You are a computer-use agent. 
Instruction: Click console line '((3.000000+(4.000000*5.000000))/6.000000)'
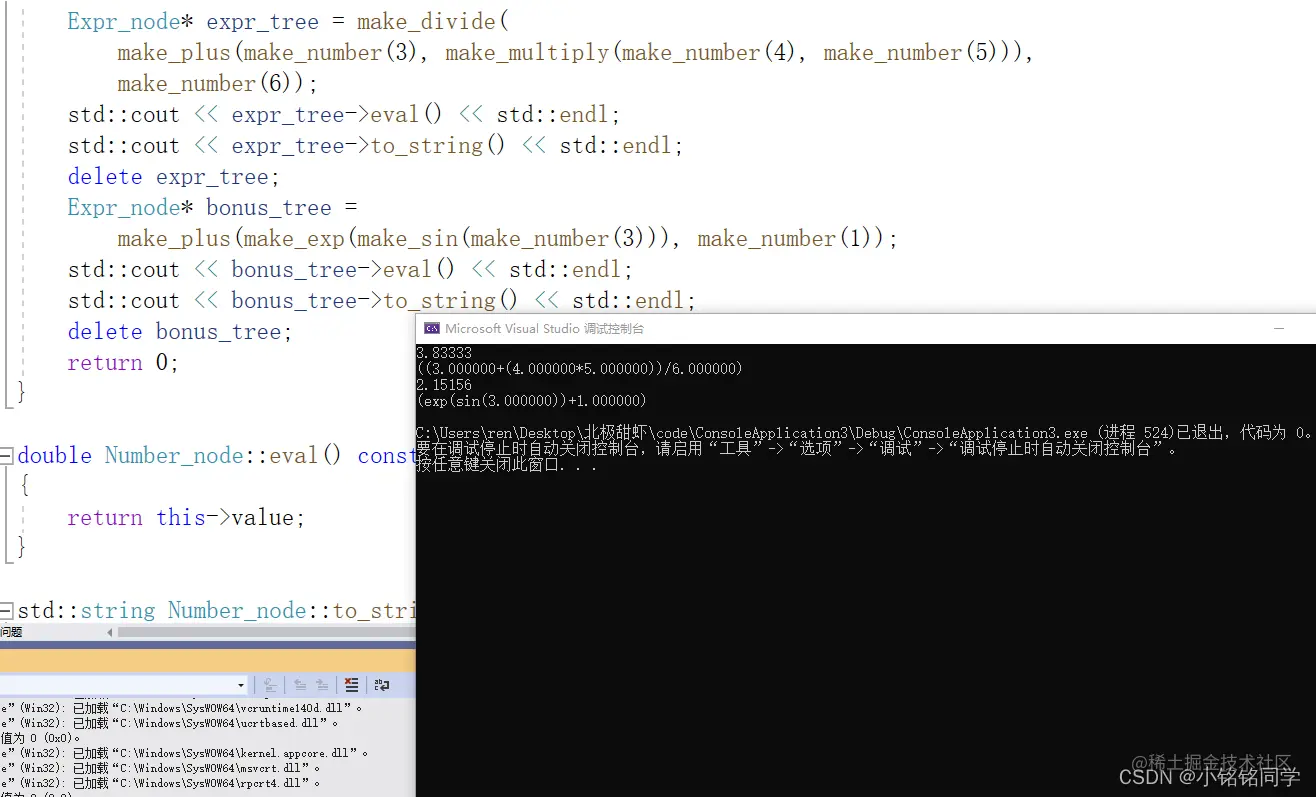[579, 369]
